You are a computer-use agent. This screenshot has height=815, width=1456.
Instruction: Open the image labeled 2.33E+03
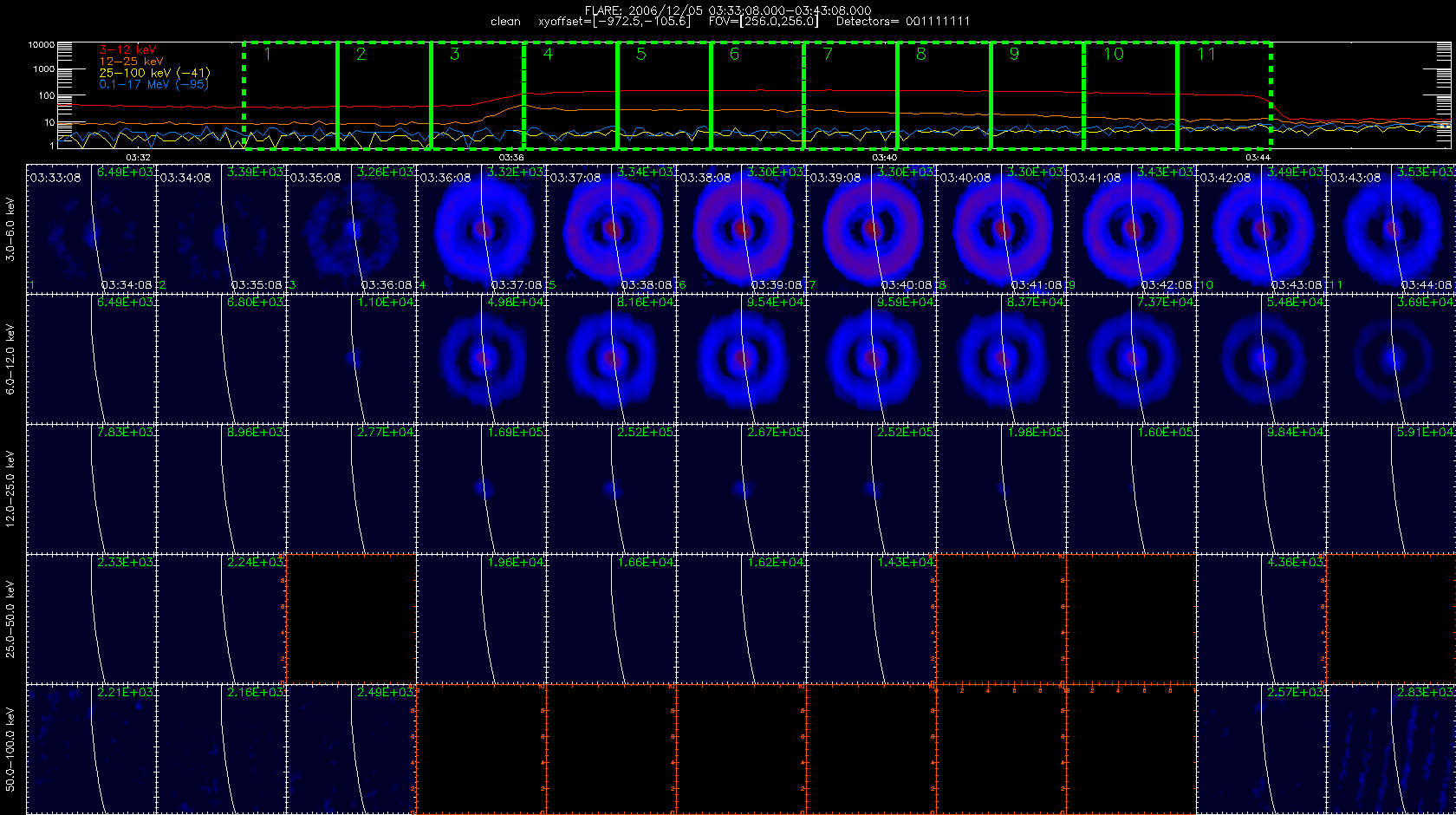pyautogui.click(x=91, y=619)
